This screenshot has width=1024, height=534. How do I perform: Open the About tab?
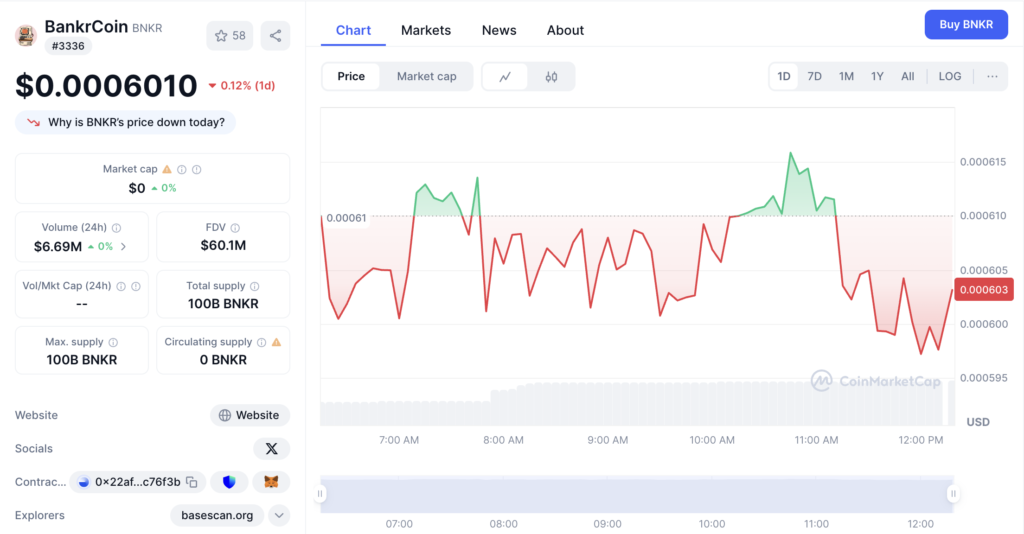[566, 31]
